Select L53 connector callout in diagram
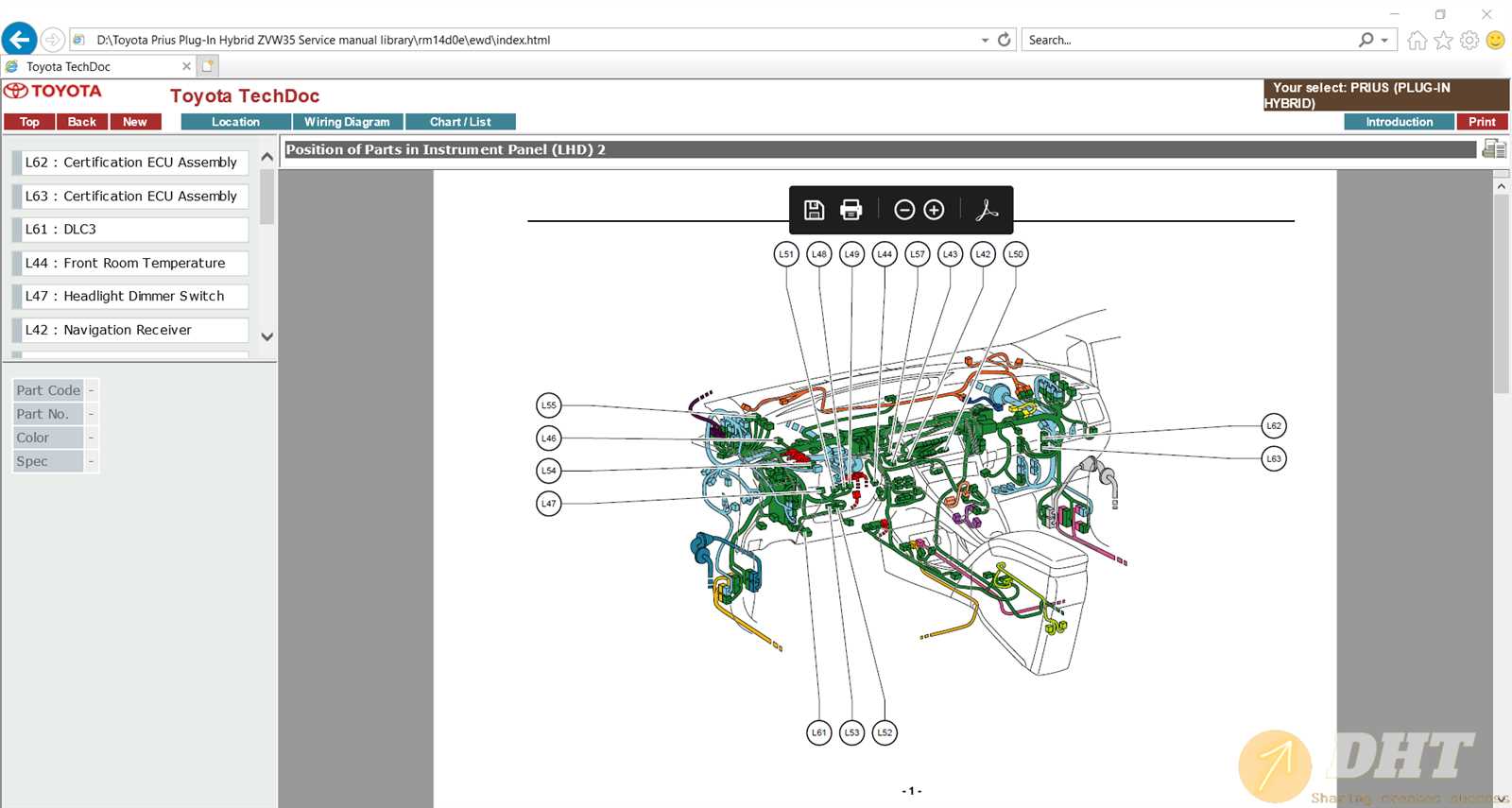Viewport: 1512px width, 808px height. 852,732
